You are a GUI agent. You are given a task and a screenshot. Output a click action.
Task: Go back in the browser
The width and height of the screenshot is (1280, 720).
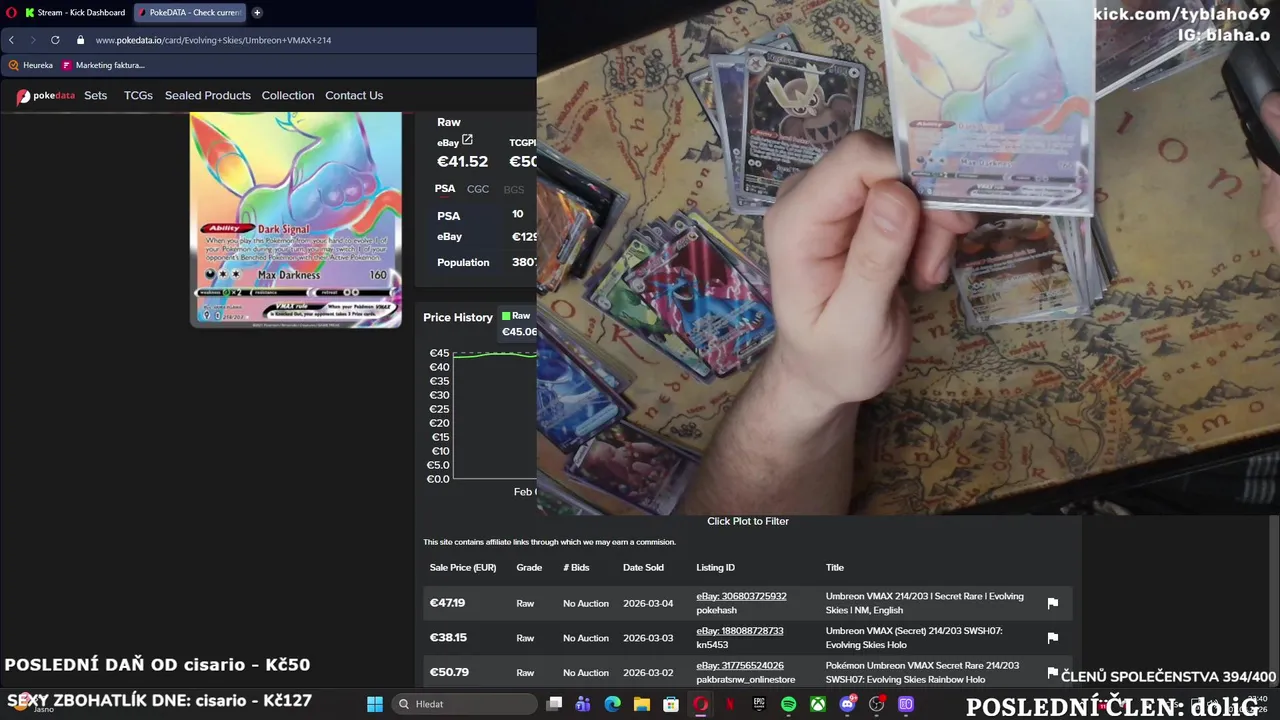(11, 40)
